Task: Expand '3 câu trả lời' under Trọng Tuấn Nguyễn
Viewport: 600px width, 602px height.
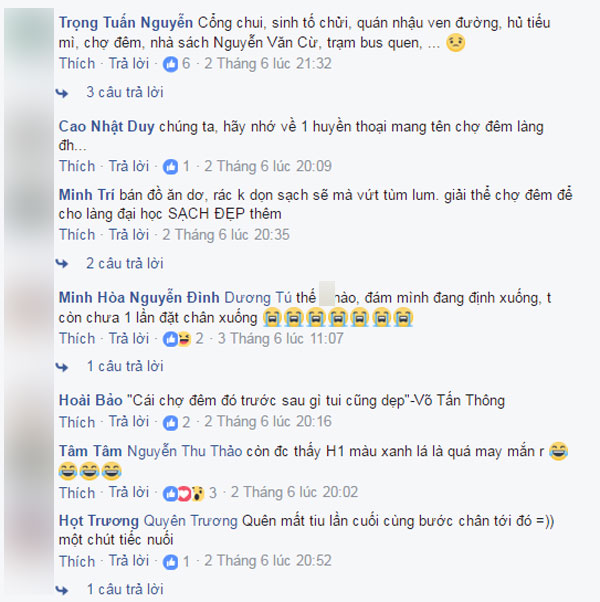Action: 125,92
